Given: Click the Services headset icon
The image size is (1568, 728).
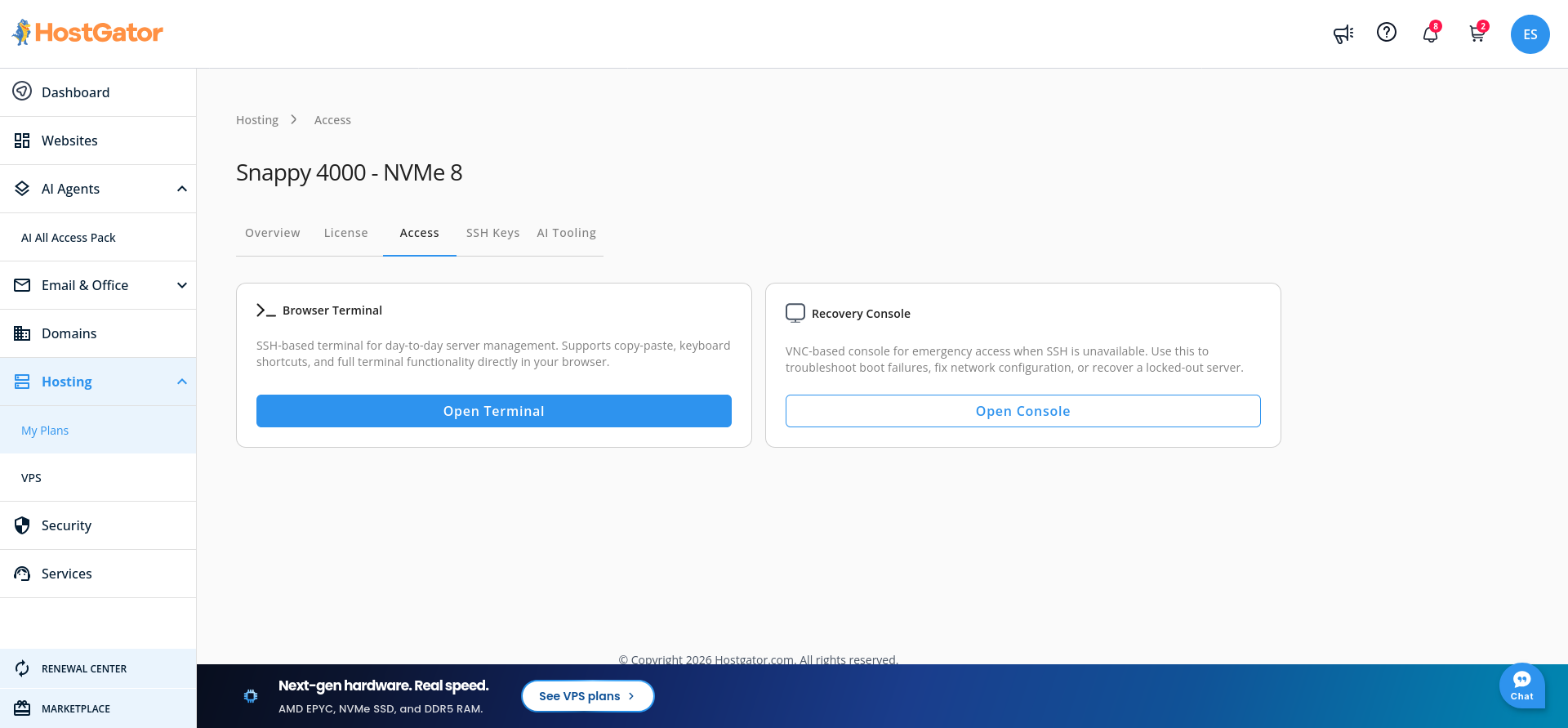Looking at the screenshot, I should coord(22,574).
